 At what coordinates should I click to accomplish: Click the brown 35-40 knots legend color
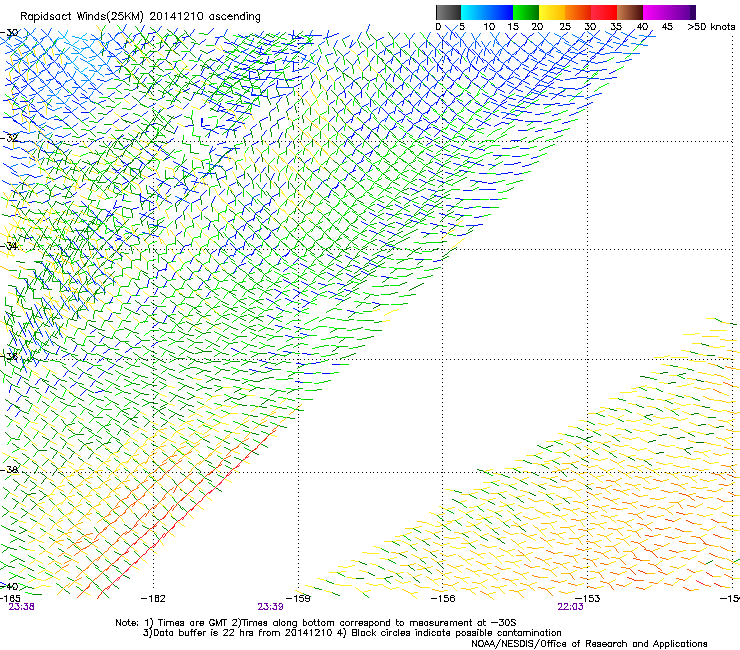(x=630, y=12)
